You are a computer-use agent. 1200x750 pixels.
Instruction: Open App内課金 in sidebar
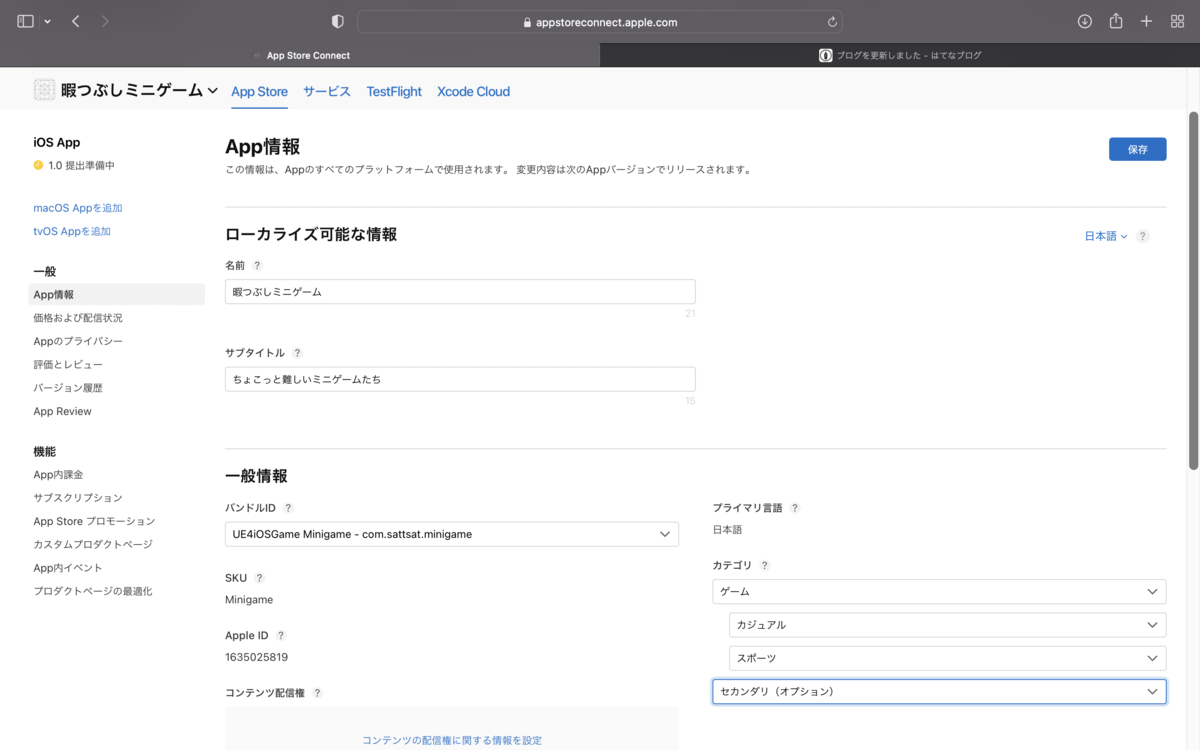pos(58,474)
